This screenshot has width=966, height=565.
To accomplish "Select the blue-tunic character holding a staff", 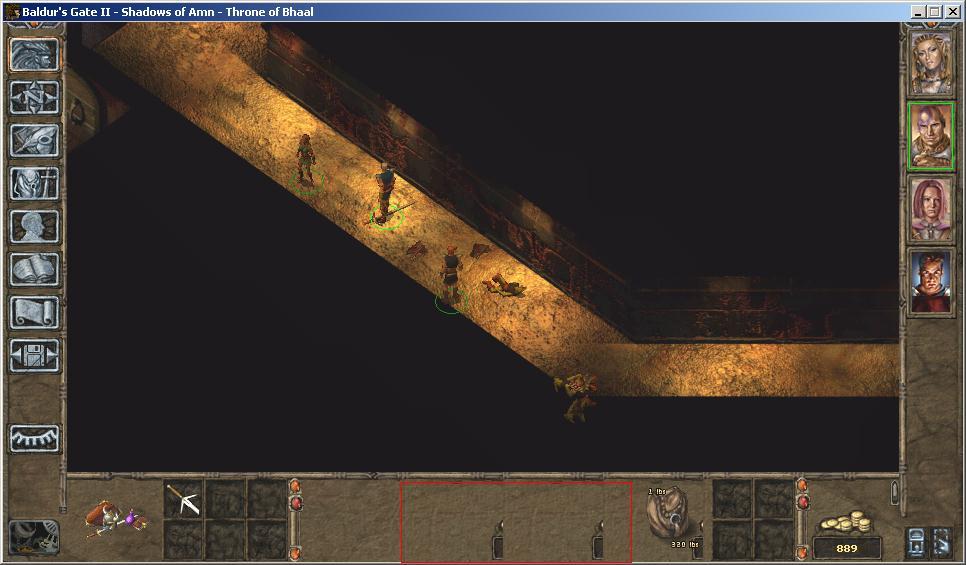I will pyautogui.click(x=385, y=192).
